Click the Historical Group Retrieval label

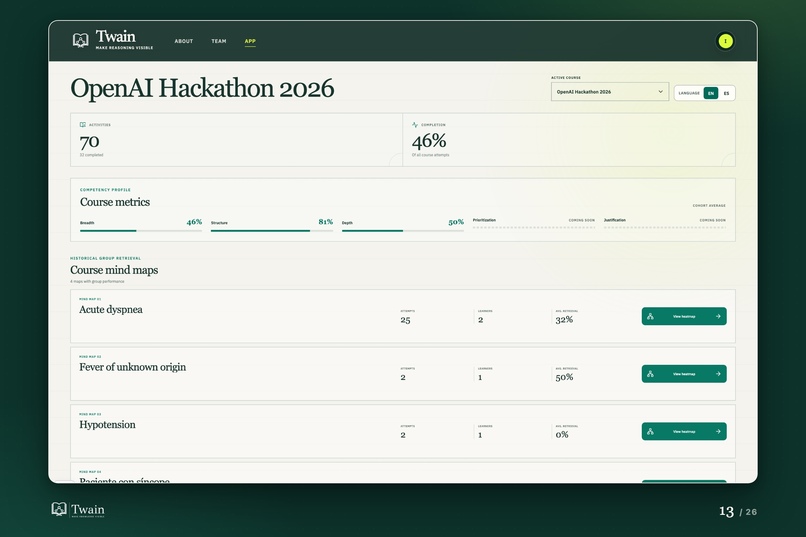pyautogui.click(x=105, y=258)
